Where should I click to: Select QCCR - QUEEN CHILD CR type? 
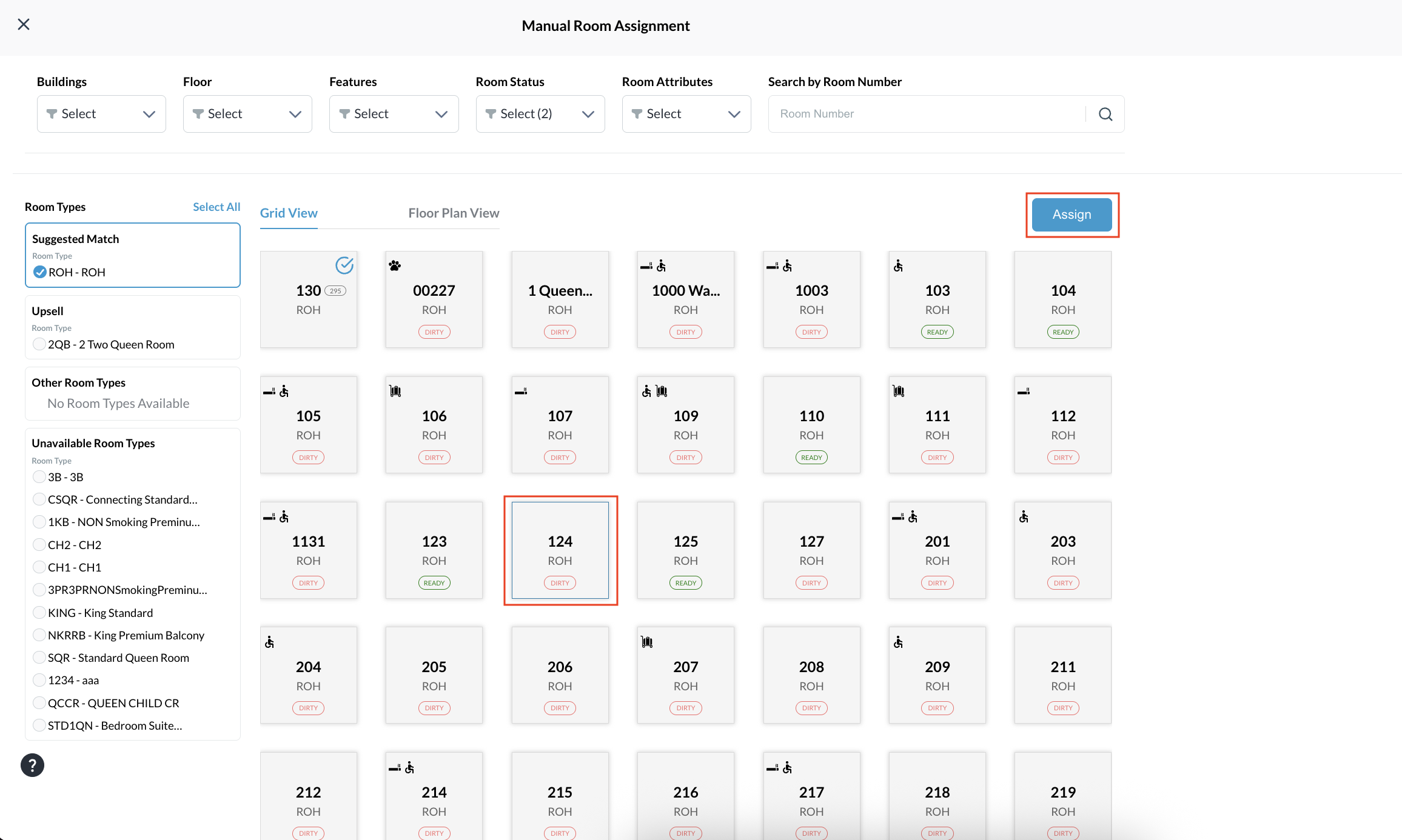pos(39,703)
